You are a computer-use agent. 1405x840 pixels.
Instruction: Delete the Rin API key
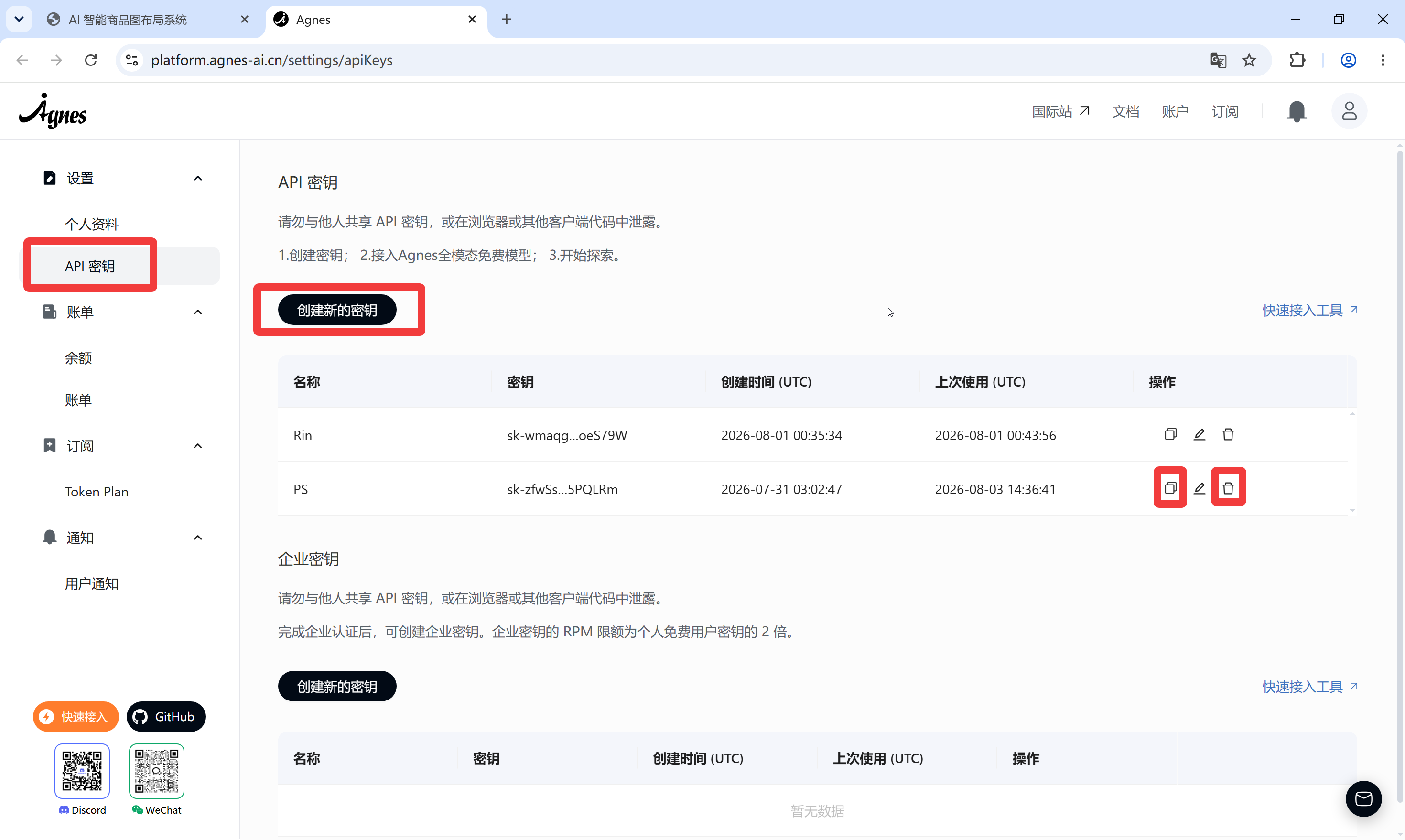click(1228, 435)
